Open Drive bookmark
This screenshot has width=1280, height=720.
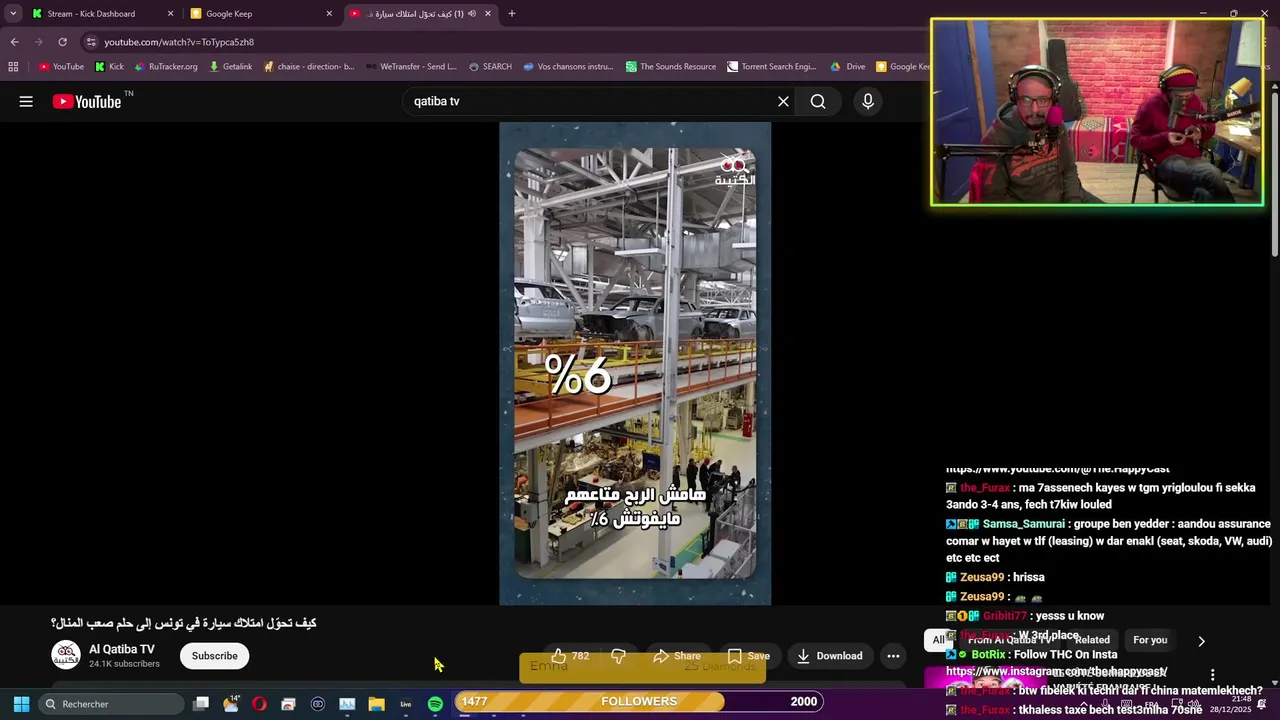pyautogui.click(x=848, y=67)
